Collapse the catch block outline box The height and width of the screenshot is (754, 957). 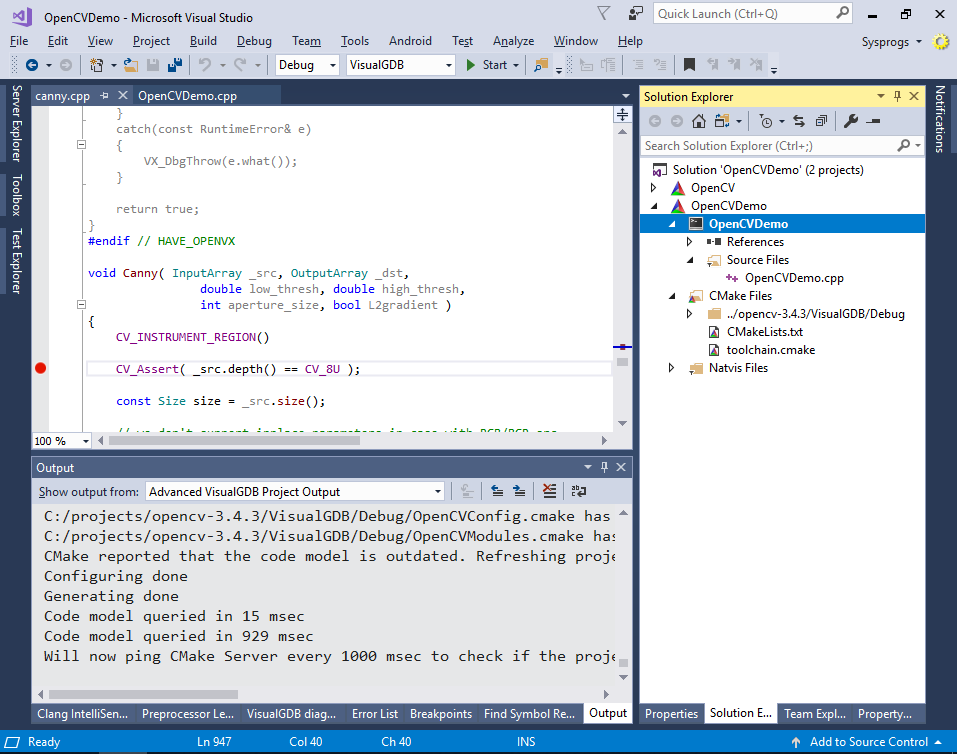(81, 145)
